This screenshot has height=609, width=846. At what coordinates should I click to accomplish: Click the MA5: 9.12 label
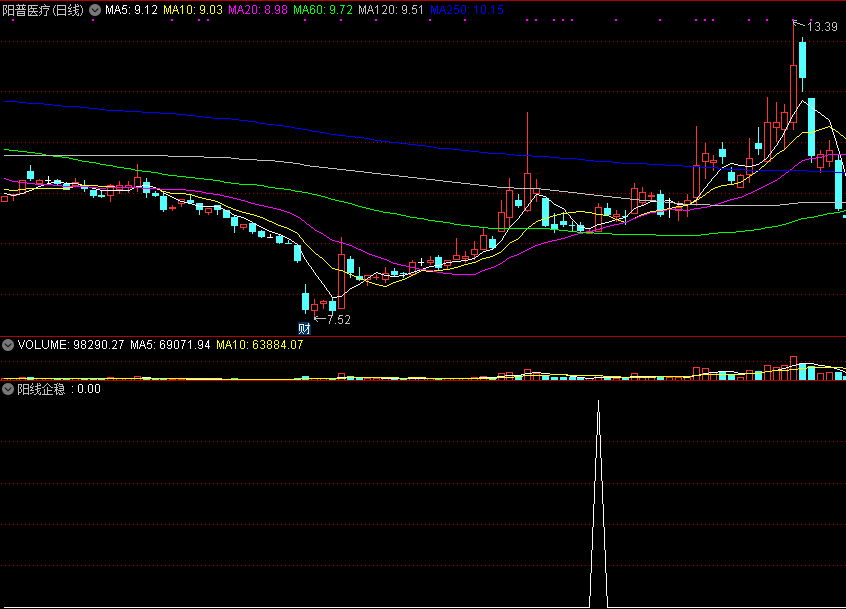click(131, 10)
